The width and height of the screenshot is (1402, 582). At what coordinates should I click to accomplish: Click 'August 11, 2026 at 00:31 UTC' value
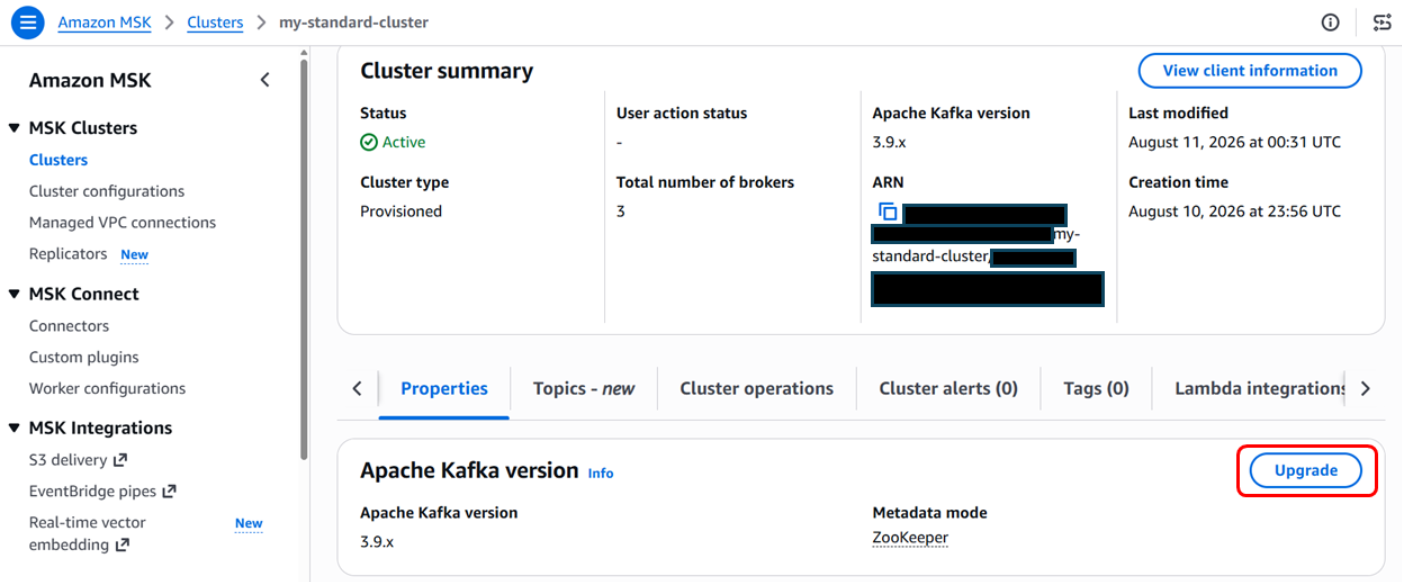click(x=1235, y=142)
